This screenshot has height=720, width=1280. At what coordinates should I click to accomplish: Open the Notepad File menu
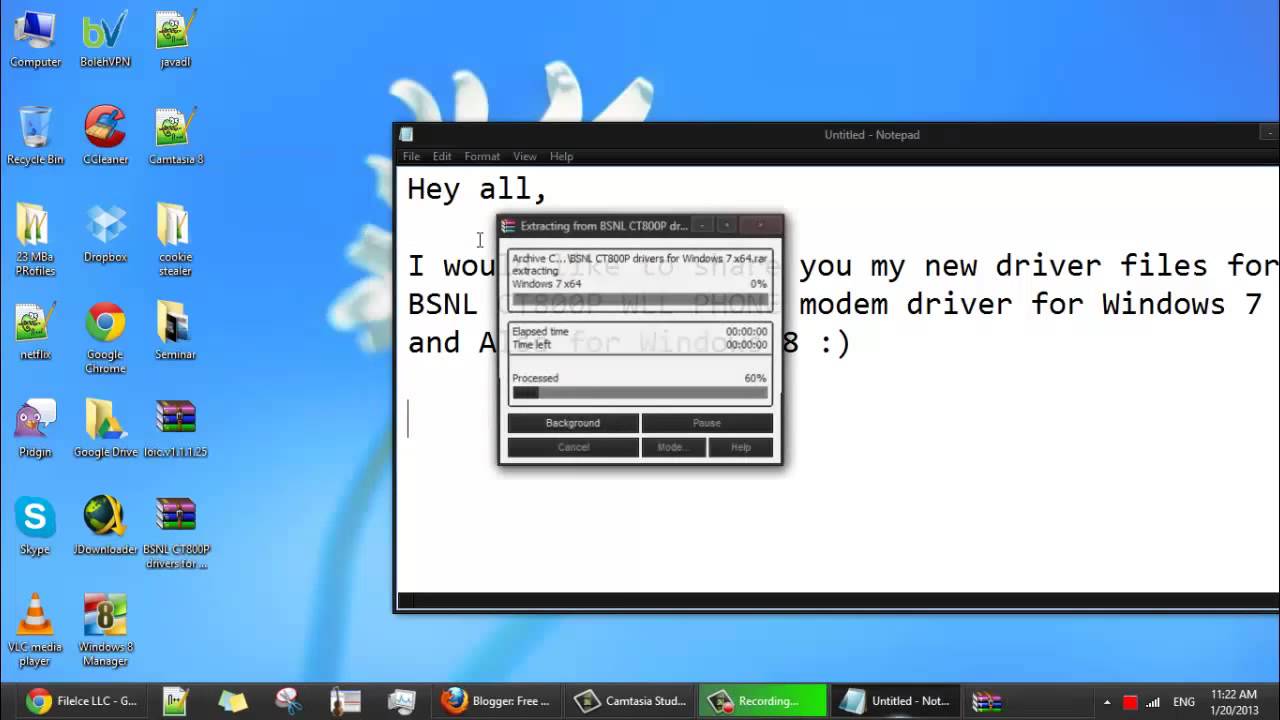coord(411,156)
